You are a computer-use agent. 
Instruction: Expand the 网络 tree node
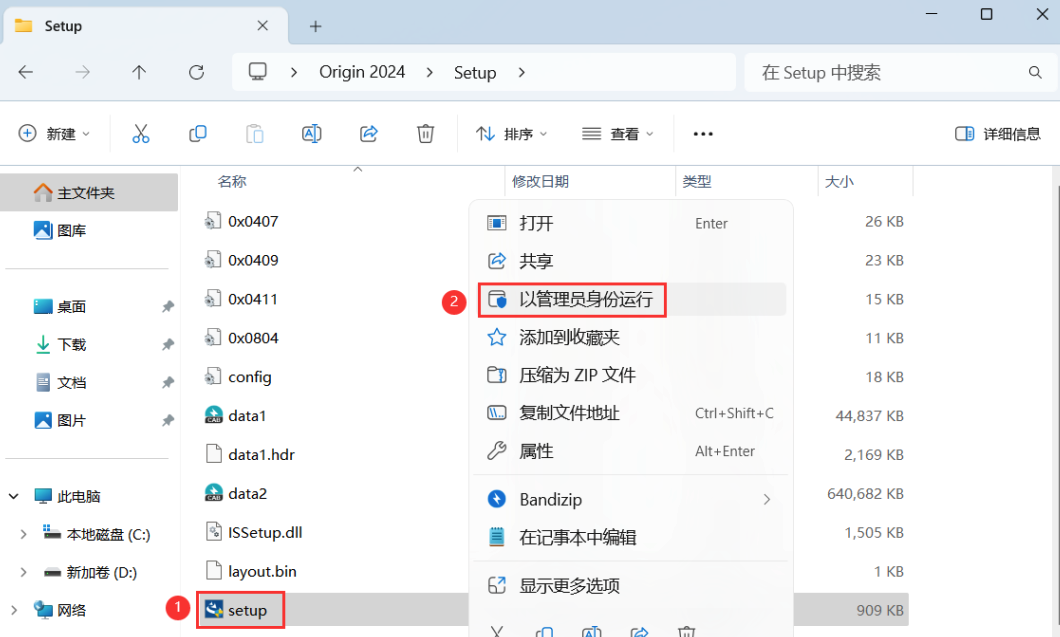(14, 610)
